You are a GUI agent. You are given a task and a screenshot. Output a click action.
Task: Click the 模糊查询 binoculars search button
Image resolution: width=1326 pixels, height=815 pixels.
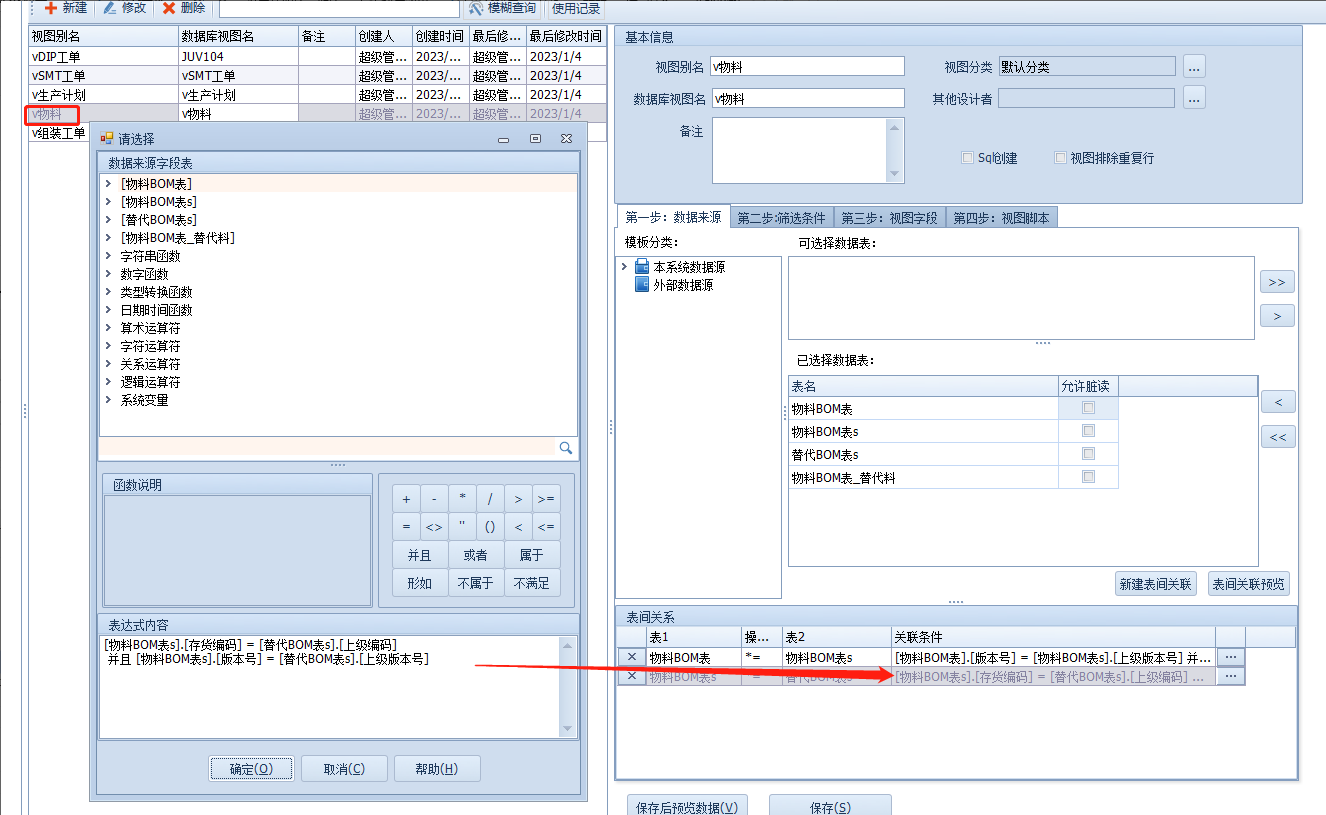pyautogui.click(x=476, y=8)
